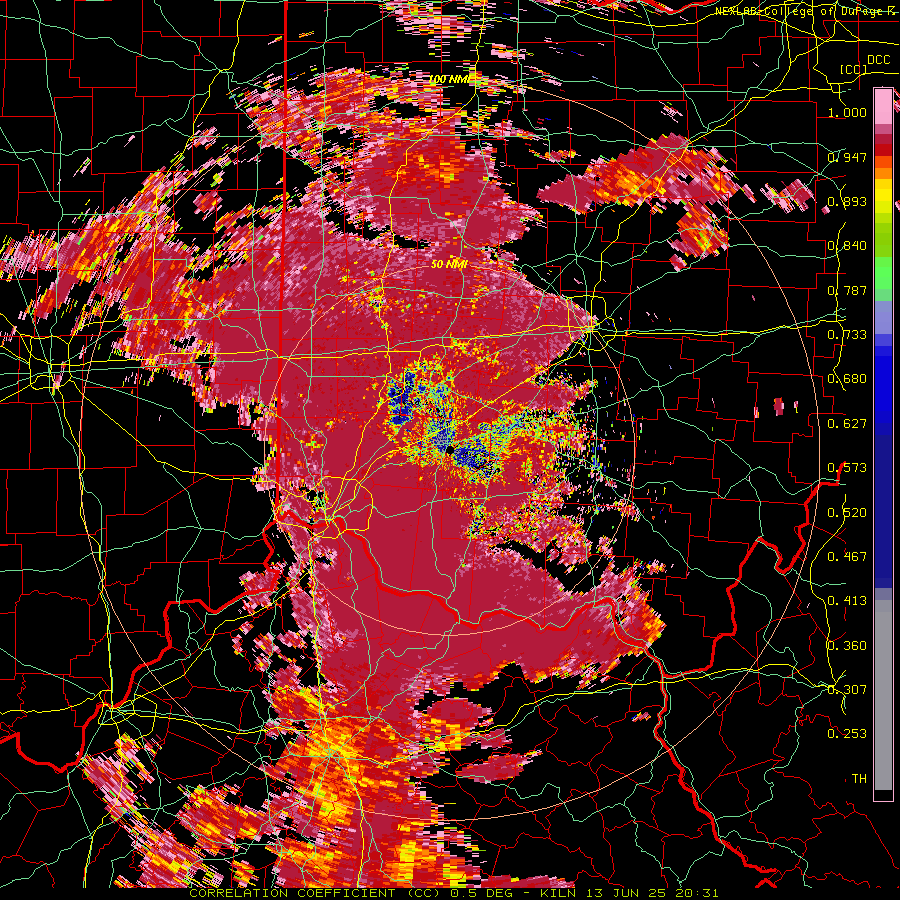The height and width of the screenshot is (900, 900).
Task: Click the 100 NMI range ring label
Action: coord(449,79)
